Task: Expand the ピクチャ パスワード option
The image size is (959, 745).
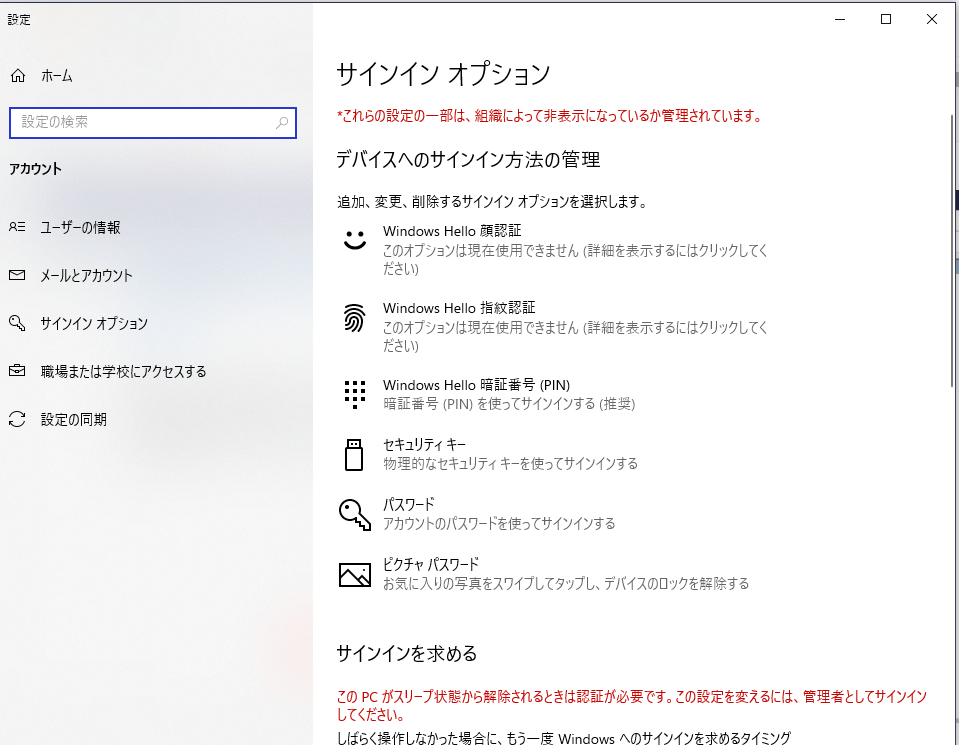Action: [x=554, y=574]
